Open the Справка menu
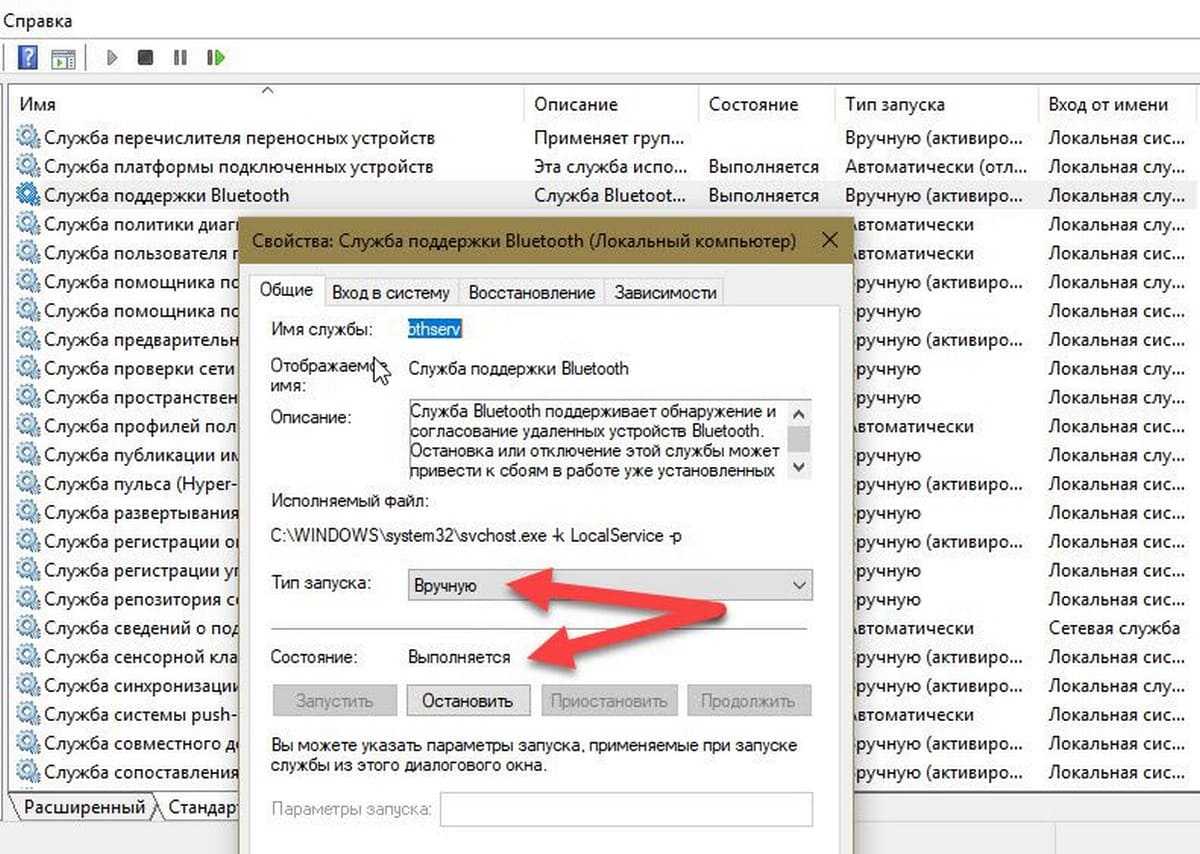Screen dimensions: 1200x854 [38, 20]
